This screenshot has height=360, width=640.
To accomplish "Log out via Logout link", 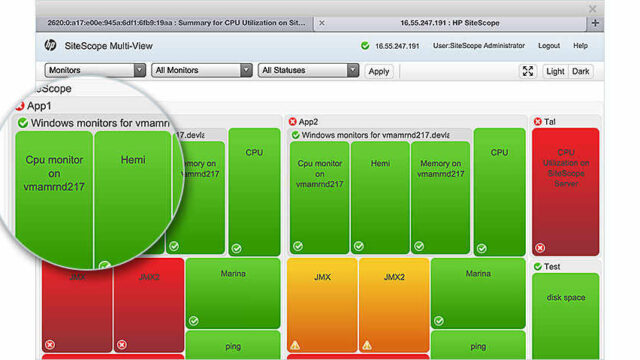I will click(549, 46).
